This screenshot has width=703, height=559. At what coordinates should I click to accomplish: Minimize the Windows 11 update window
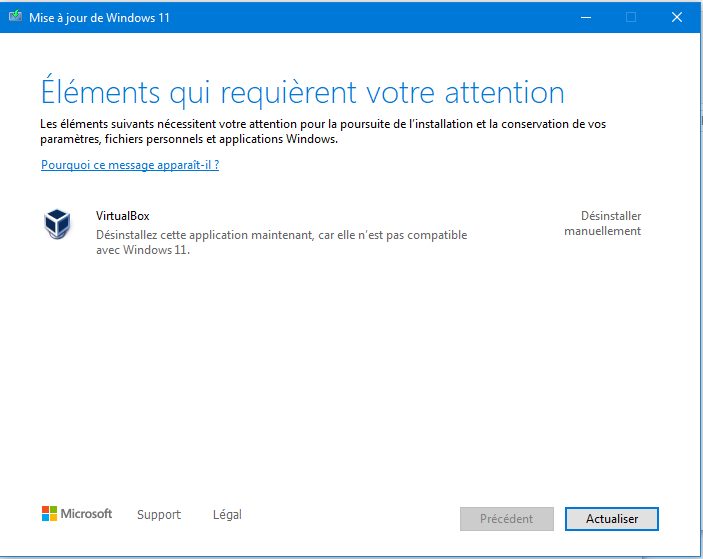(x=584, y=17)
